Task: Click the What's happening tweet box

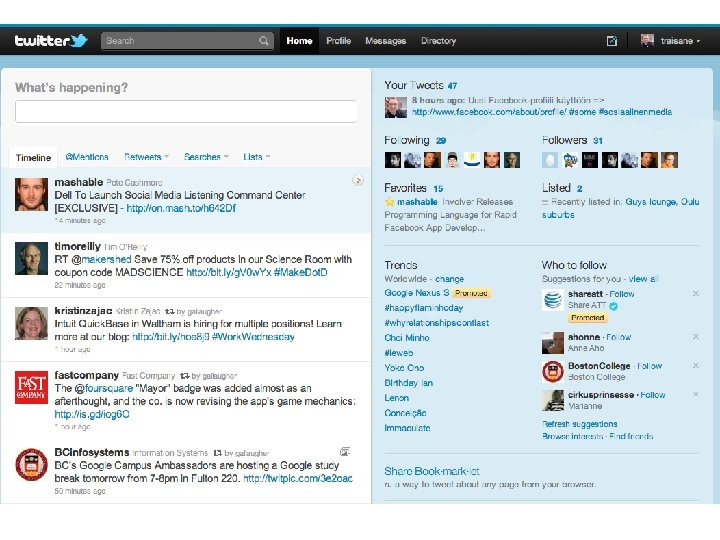Action: 186,112
